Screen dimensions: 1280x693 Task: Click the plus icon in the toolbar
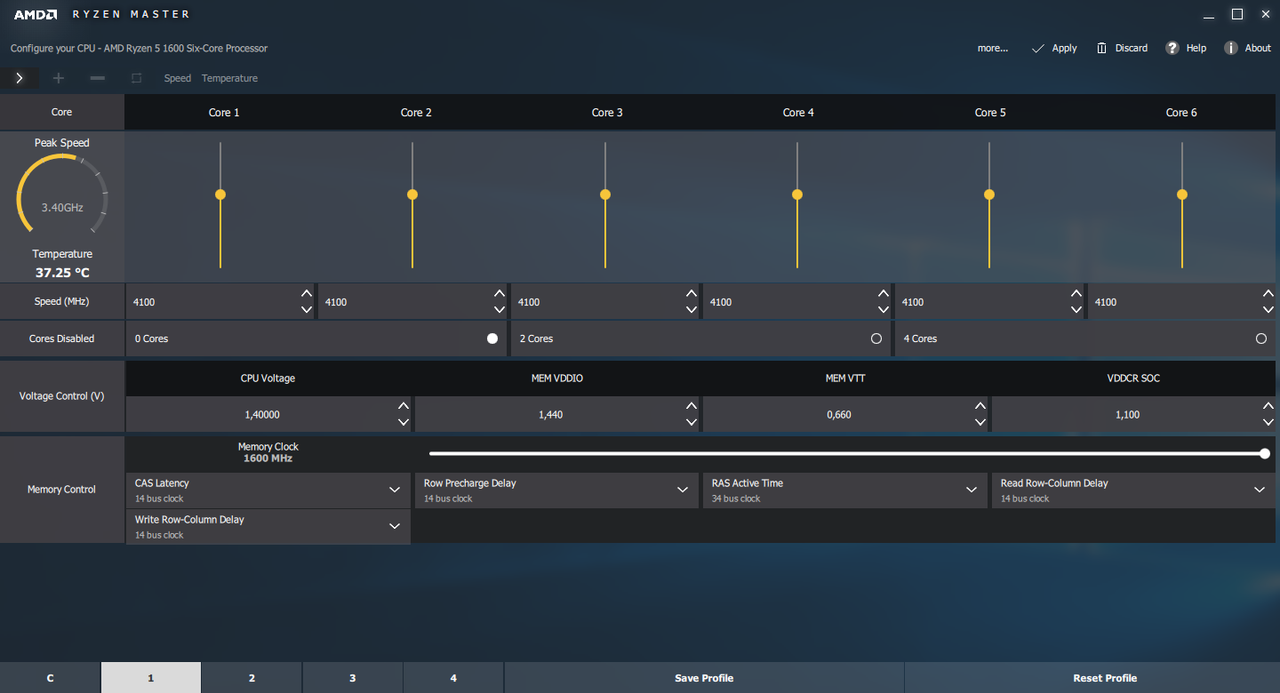(58, 78)
